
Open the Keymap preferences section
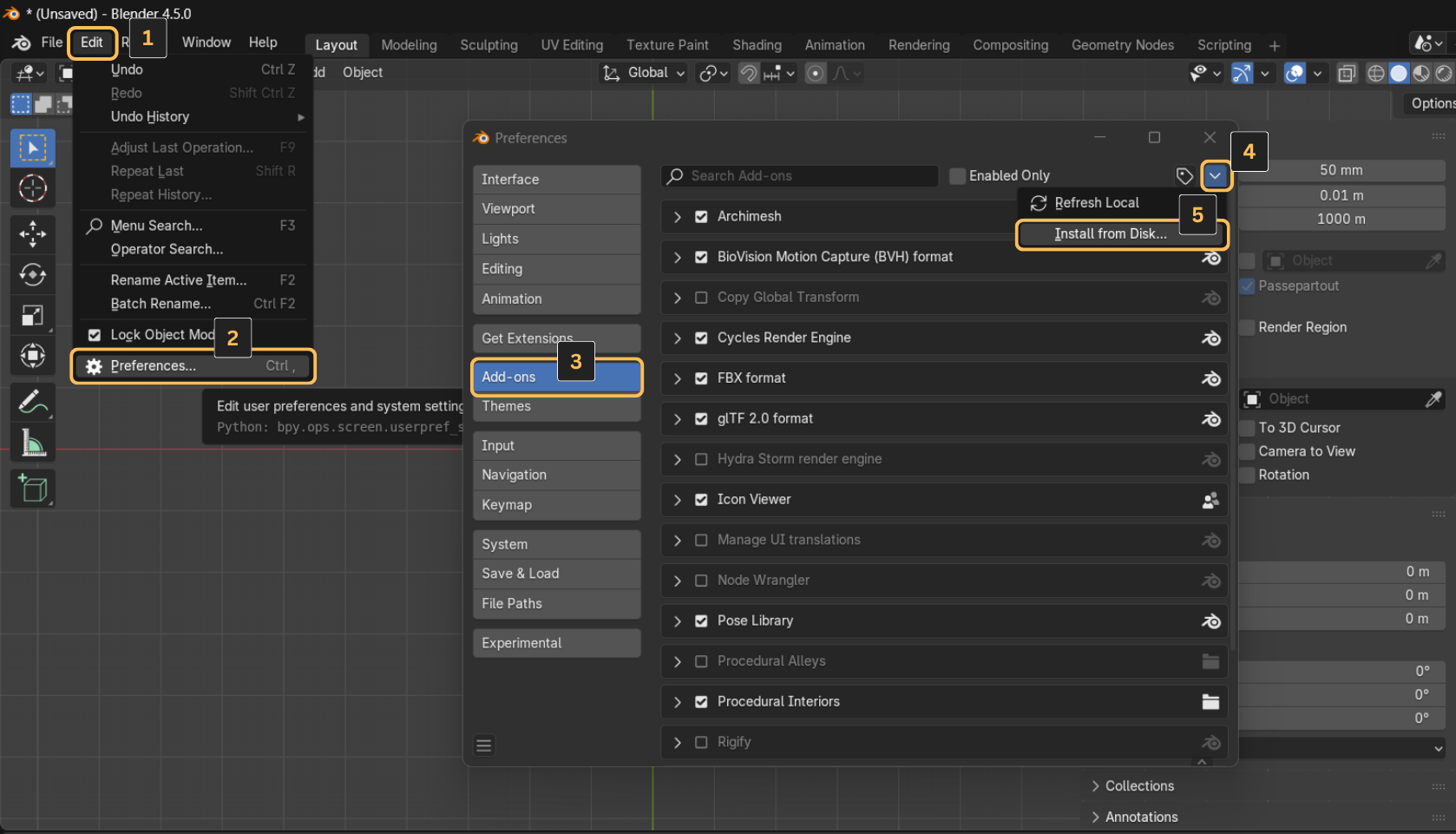pyautogui.click(x=556, y=505)
